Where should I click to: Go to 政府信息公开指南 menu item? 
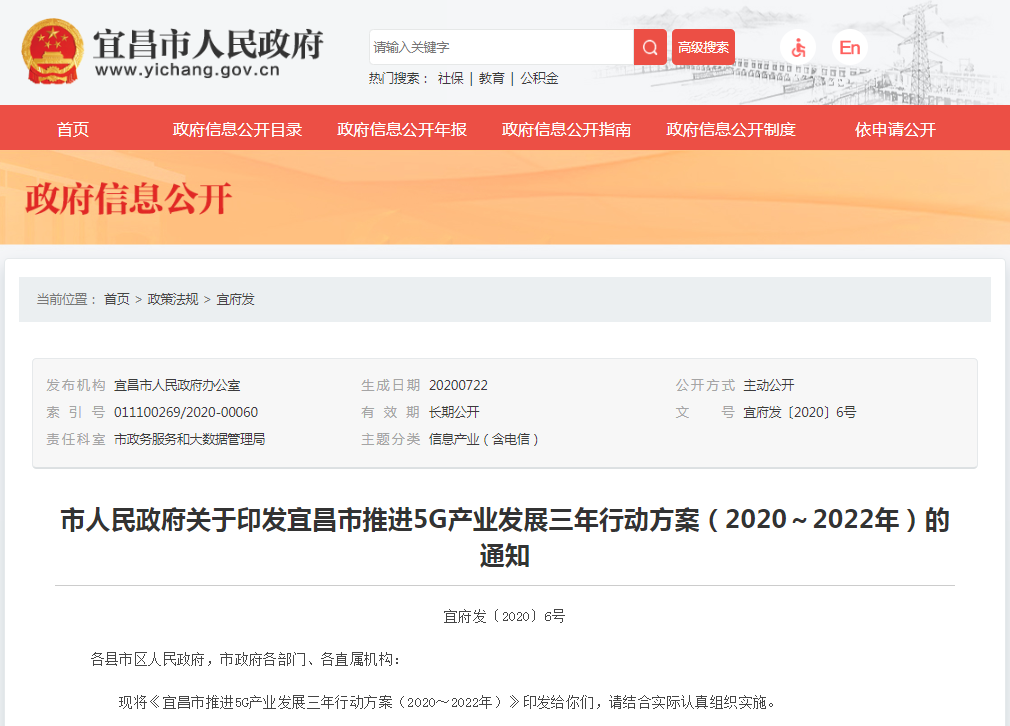click(x=567, y=129)
